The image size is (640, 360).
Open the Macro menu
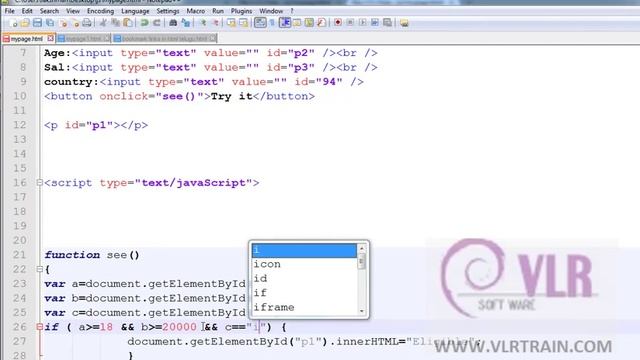pyautogui.click(x=196, y=11)
